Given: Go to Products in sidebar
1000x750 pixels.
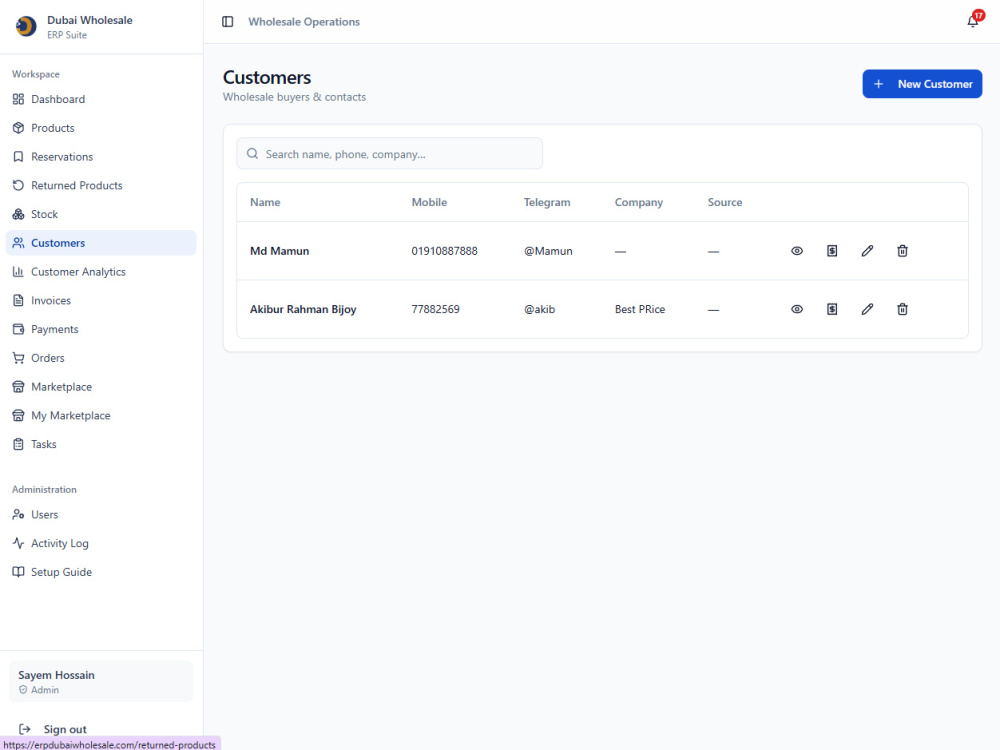Looking at the screenshot, I should click(101, 128).
